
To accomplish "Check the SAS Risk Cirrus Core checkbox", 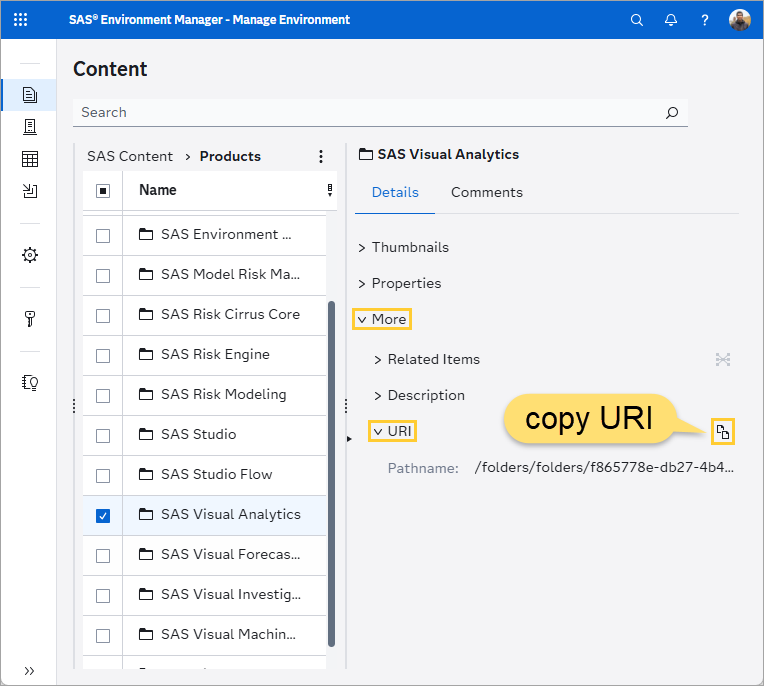I will tap(103, 316).
